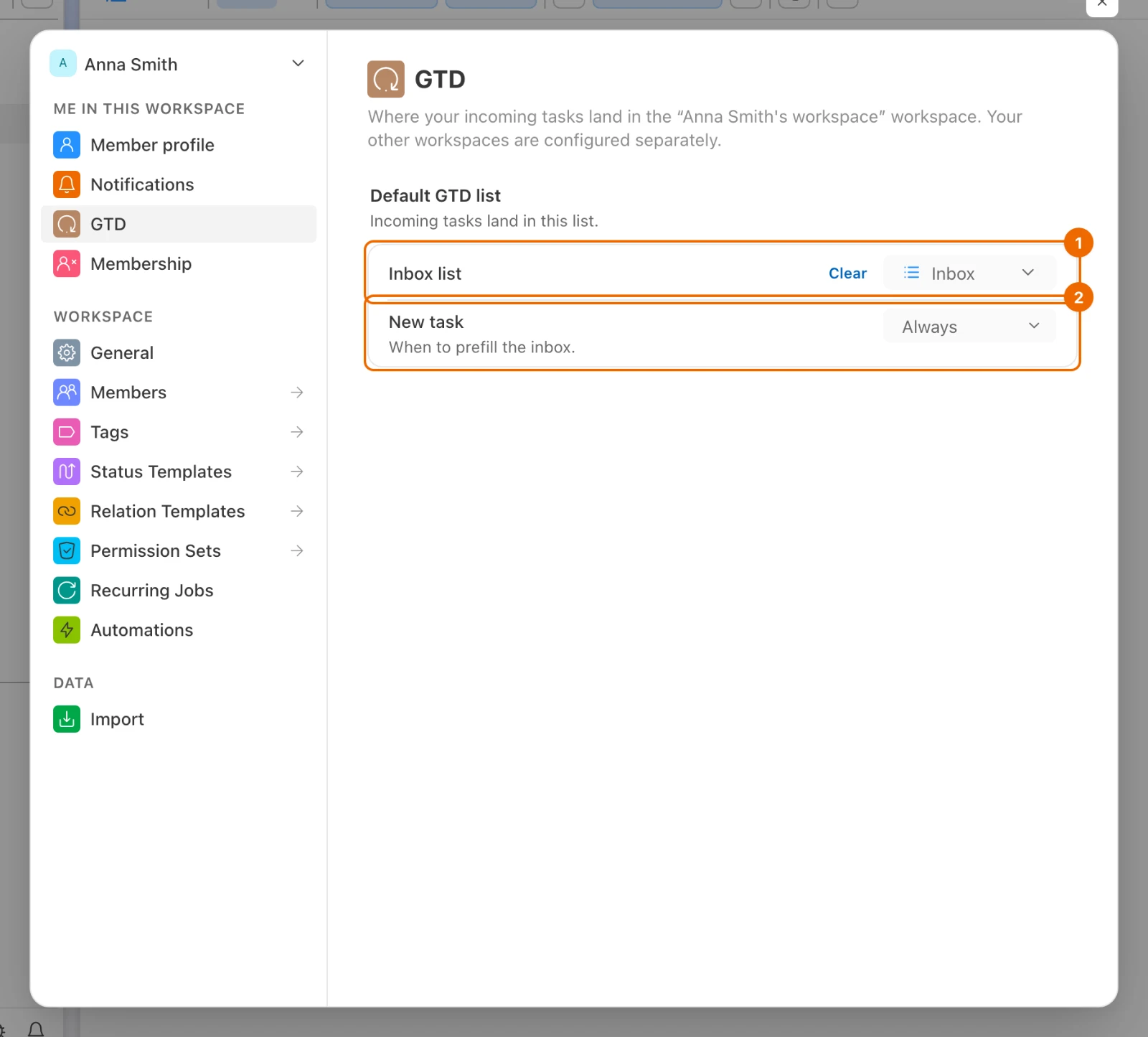Click the "Default GTD list" heading
Screen dimensions: 1148x1037
[x=435, y=196]
